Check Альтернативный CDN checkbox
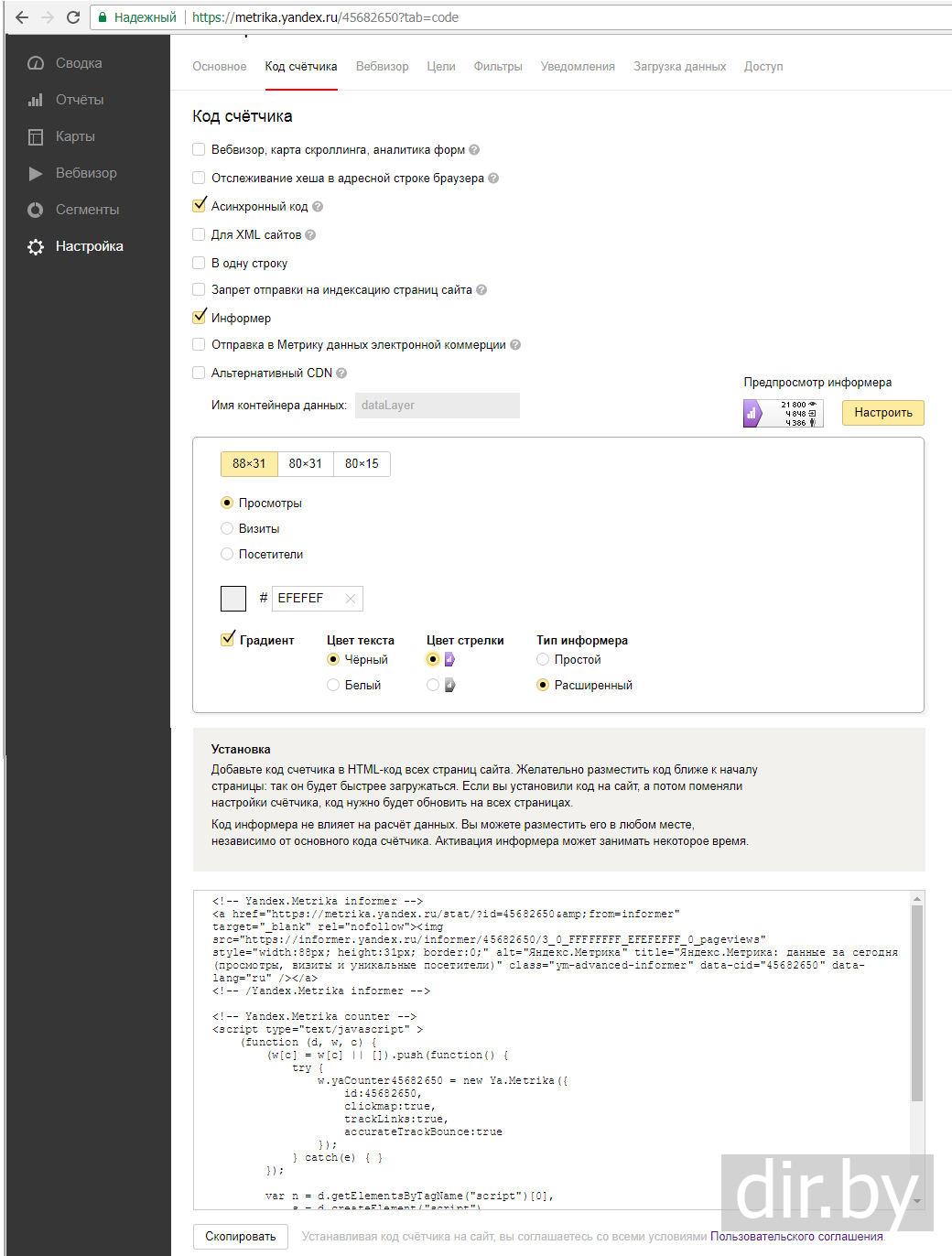Image resolution: width=952 pixels, height=1256 pixels. click(x=199, y=373)
